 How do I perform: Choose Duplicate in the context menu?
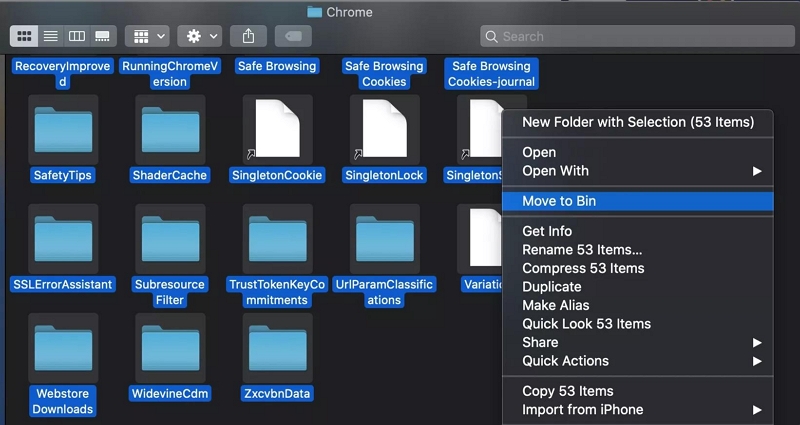coord(638,287)
